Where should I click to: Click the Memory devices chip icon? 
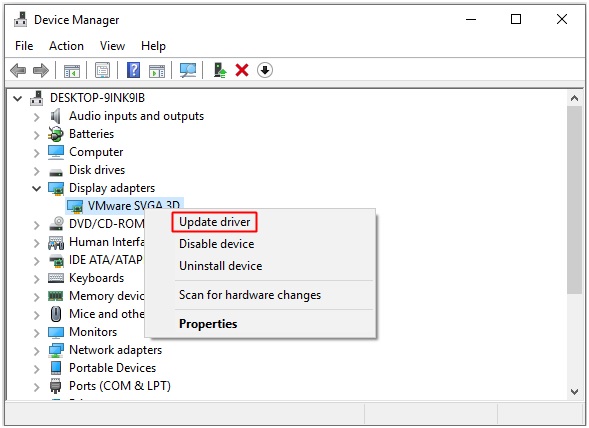point(56,296)
